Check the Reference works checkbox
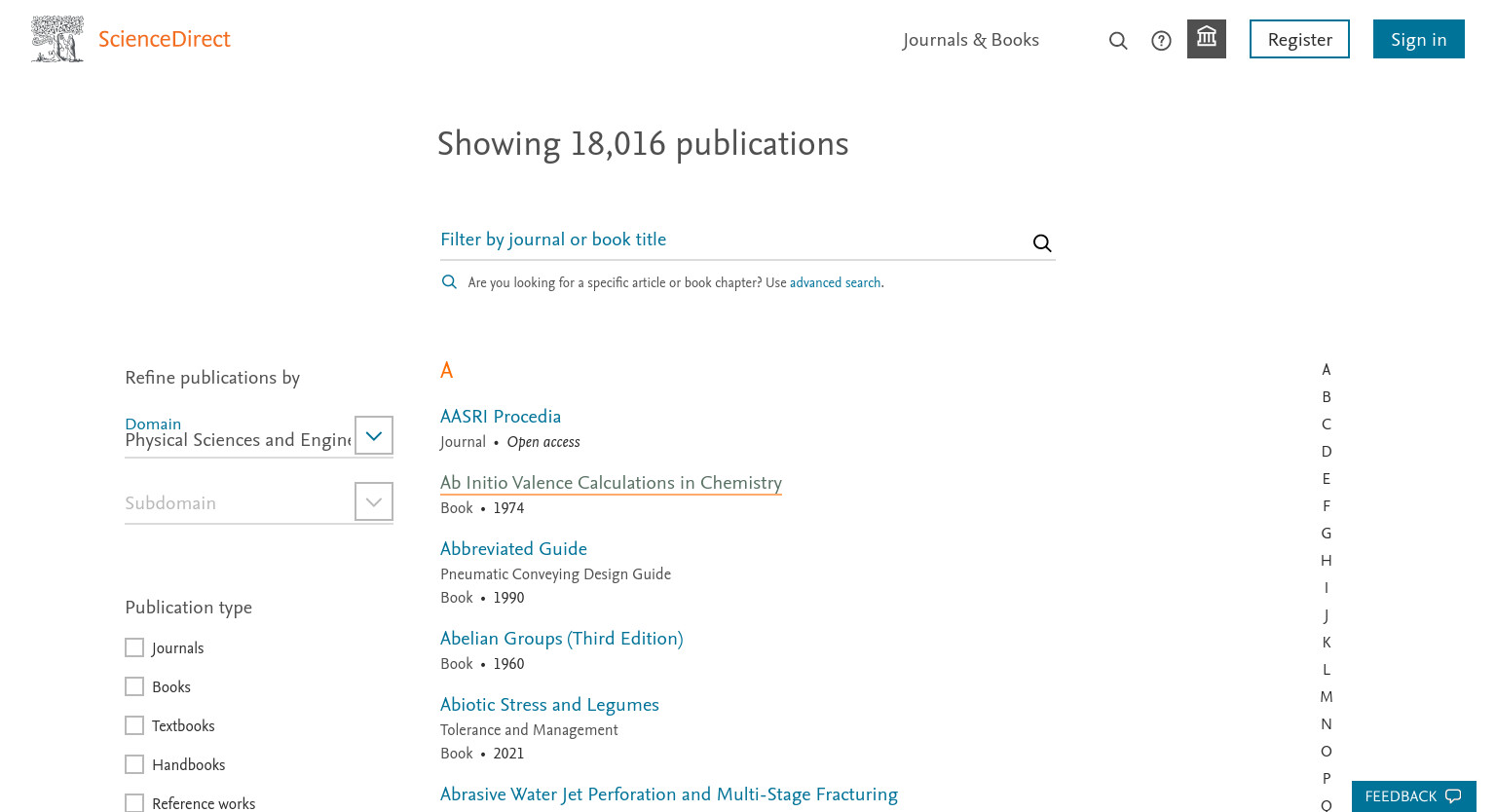This screenshot has width=1496, height=812. (134, 803)
